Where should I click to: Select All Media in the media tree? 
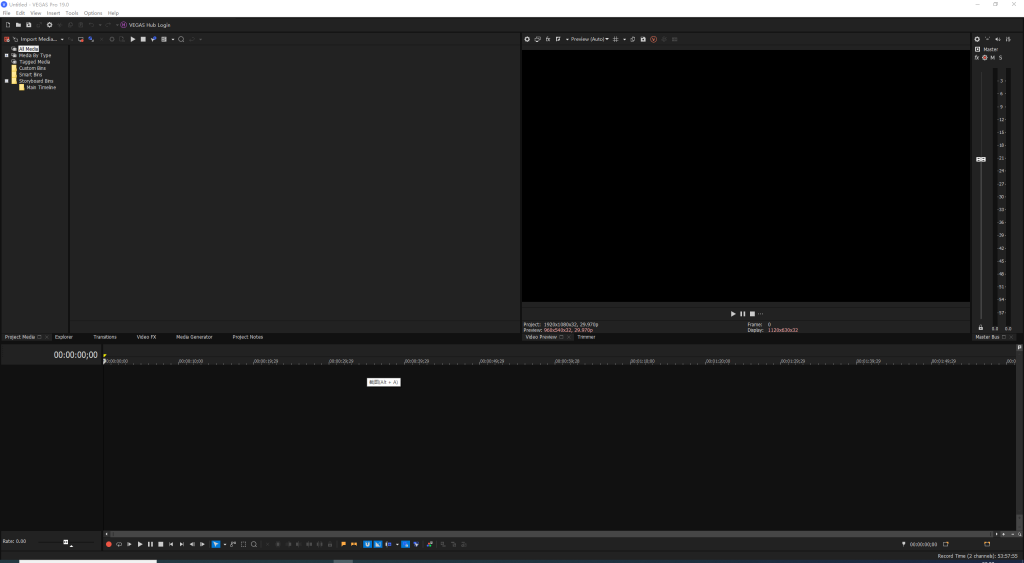click(29, 49)
